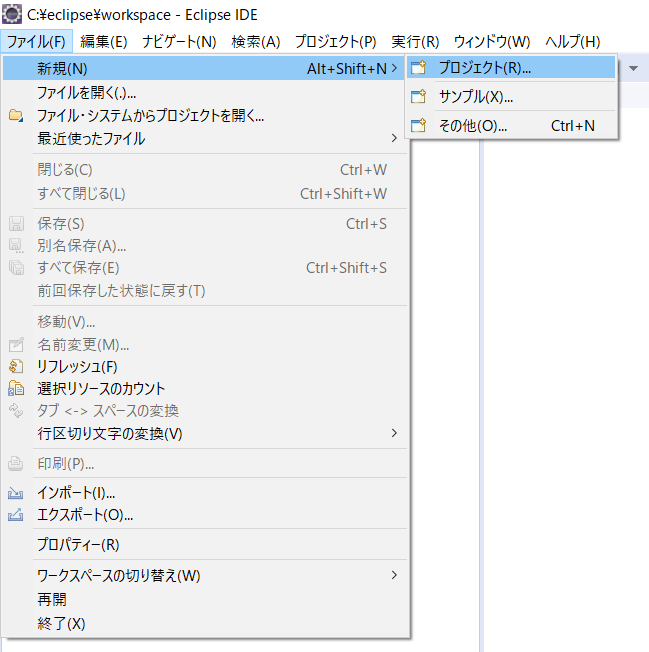Open the 検索(A) menu
The width and height of the screenshot is (649, 652).
click(256, 41)
